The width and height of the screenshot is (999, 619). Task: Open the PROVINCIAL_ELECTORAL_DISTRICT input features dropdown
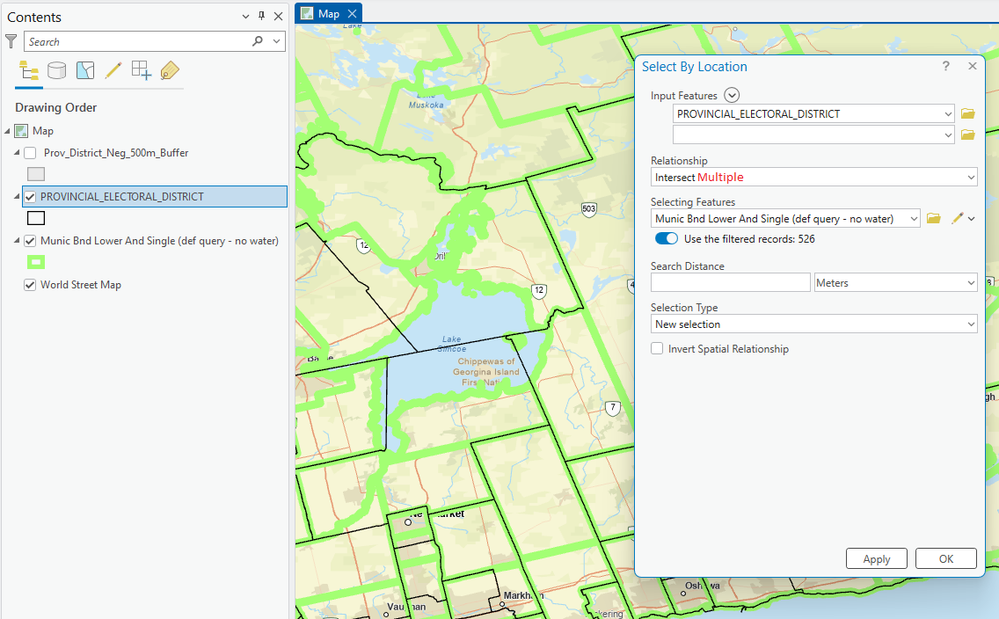(x=948, y=114)
